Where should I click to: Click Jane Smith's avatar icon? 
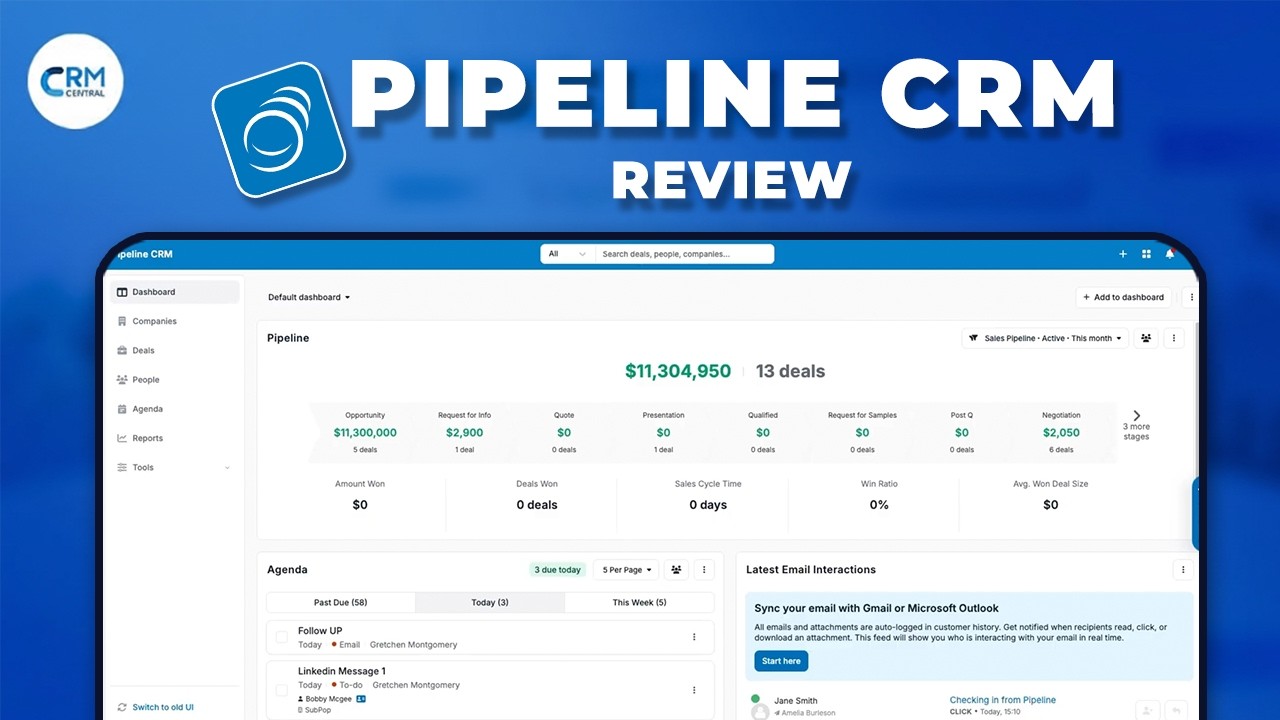point(760,712)
